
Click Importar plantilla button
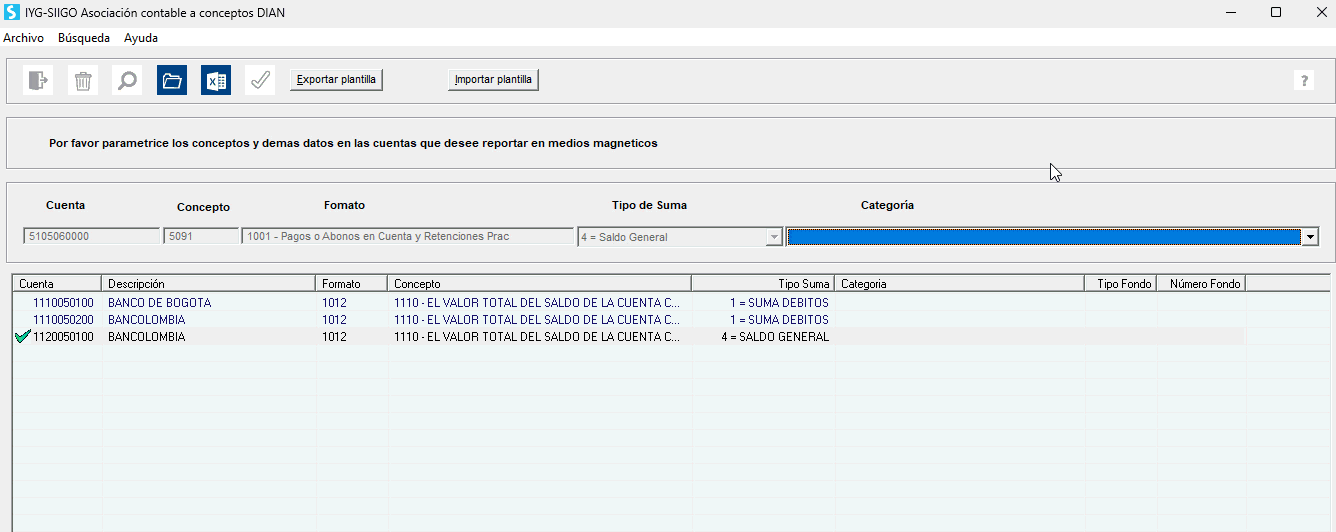(x=494, y=80)
